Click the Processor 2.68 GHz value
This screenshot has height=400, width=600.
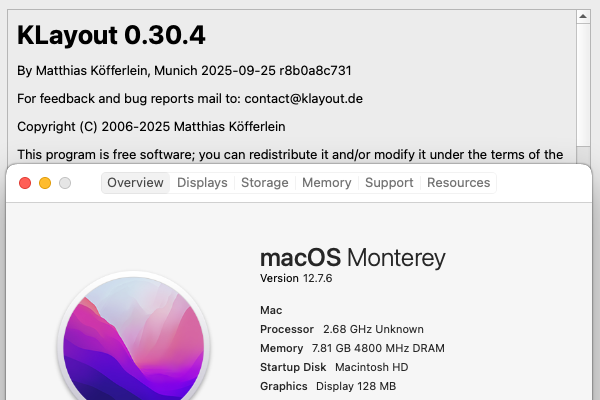tap(373, 329)
